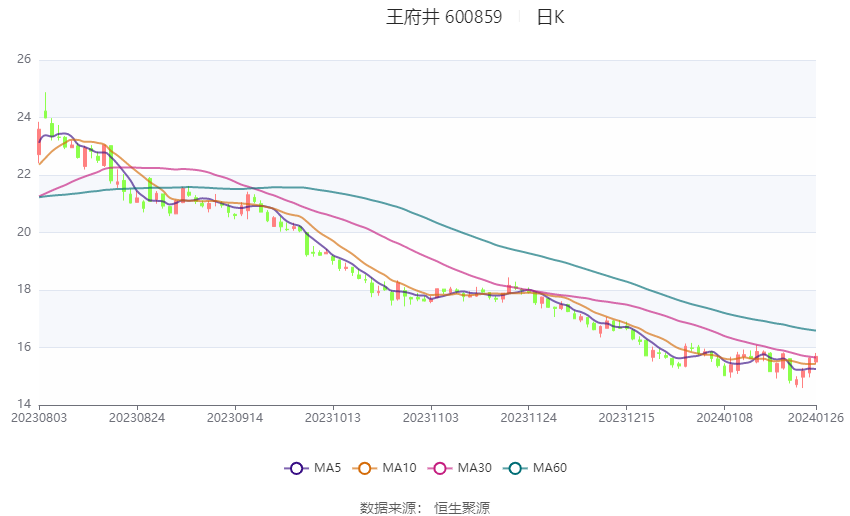Toggle the MA60 legend series
Image resolution: width=850 pixels, height=516 pixels.
[x=535, y=468]
